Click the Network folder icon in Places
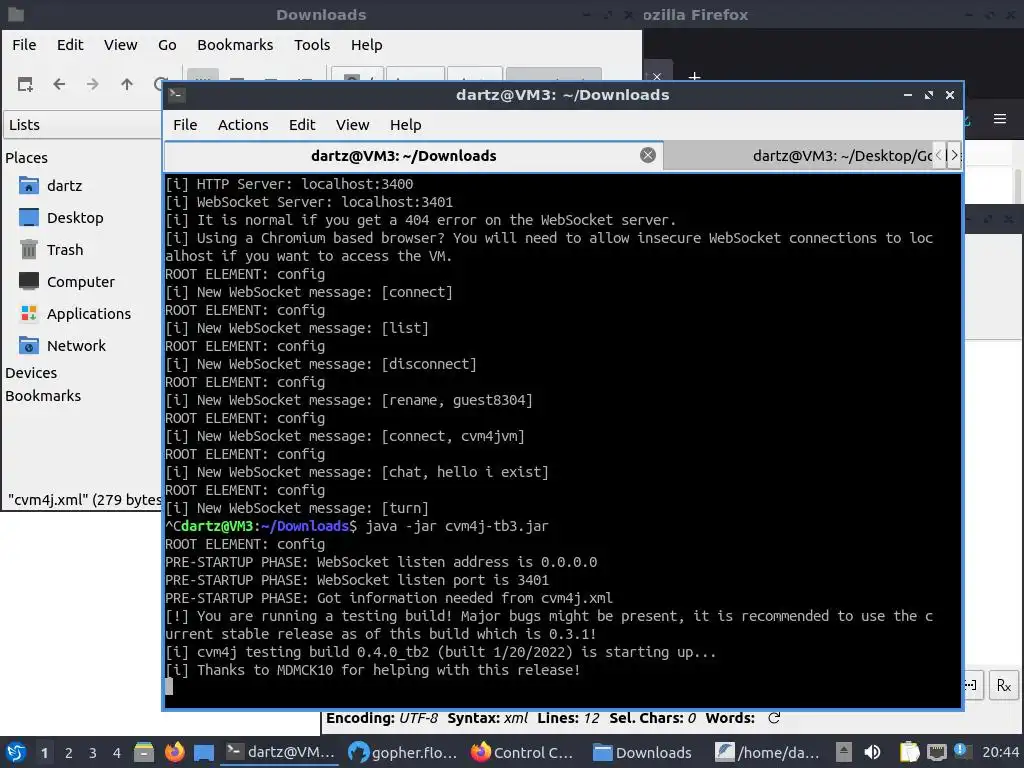The height and width of the screenshot is (768, 1024). pyautogui.click(x=29, y=345)
